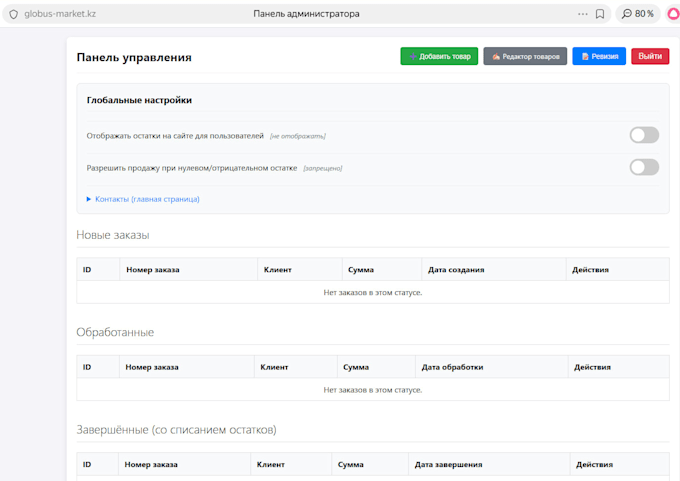
Task: Bookmark this page with the bookmark icon
Action: coord(600,14)
